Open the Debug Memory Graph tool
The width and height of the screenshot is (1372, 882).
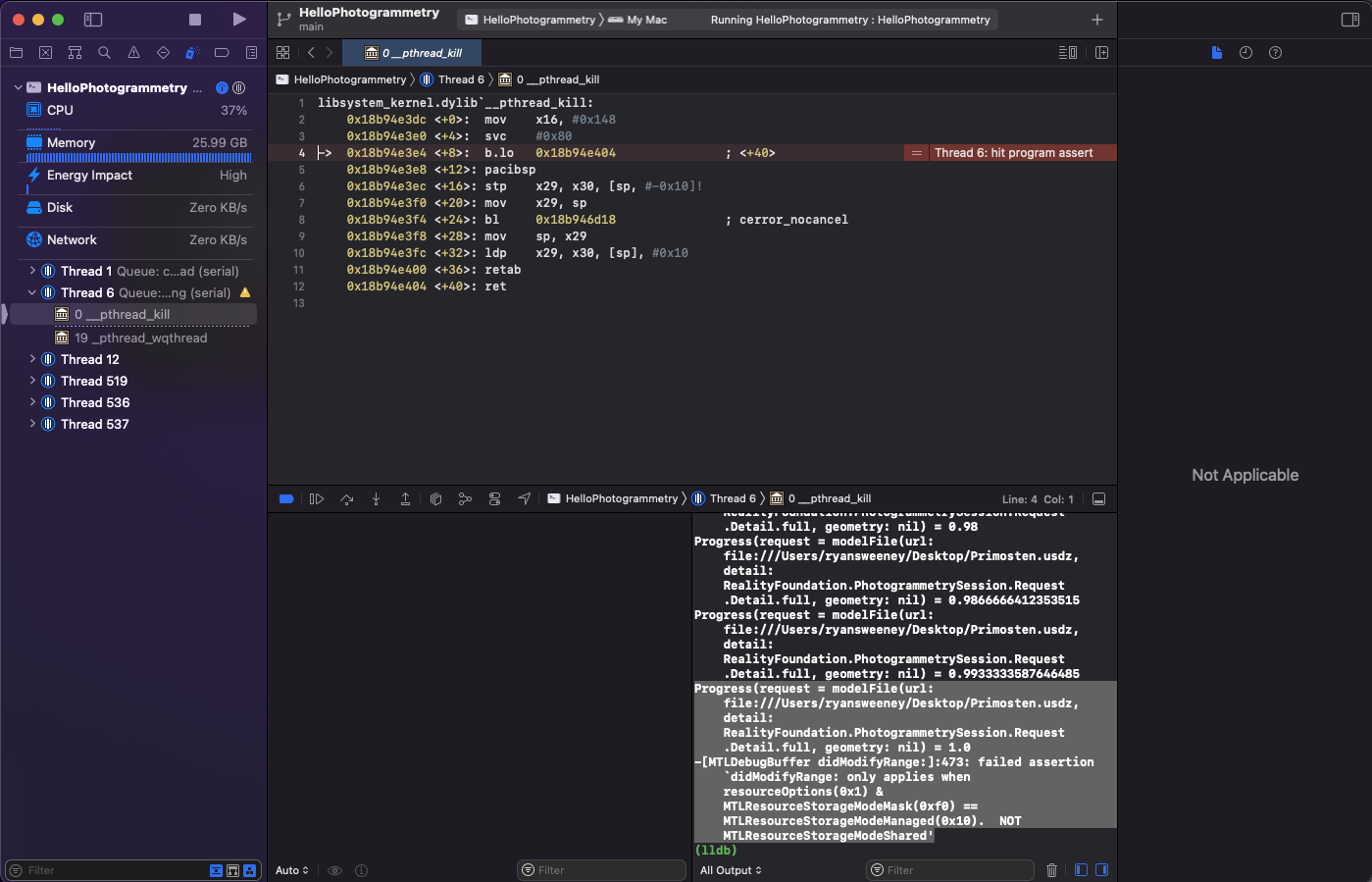pos(465,499)
